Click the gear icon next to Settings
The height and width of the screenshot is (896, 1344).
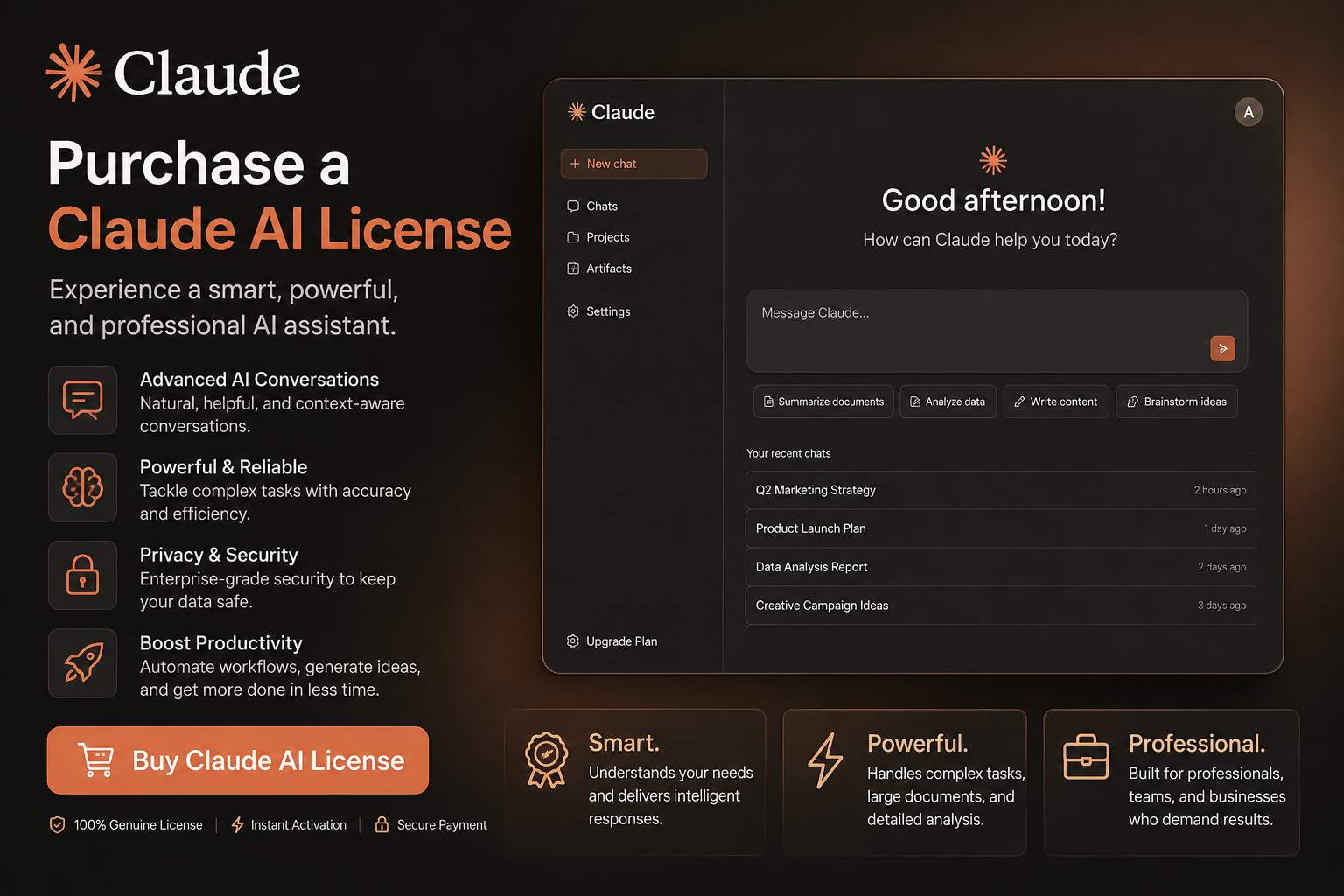pyautogui.click(x=573, y=311)
